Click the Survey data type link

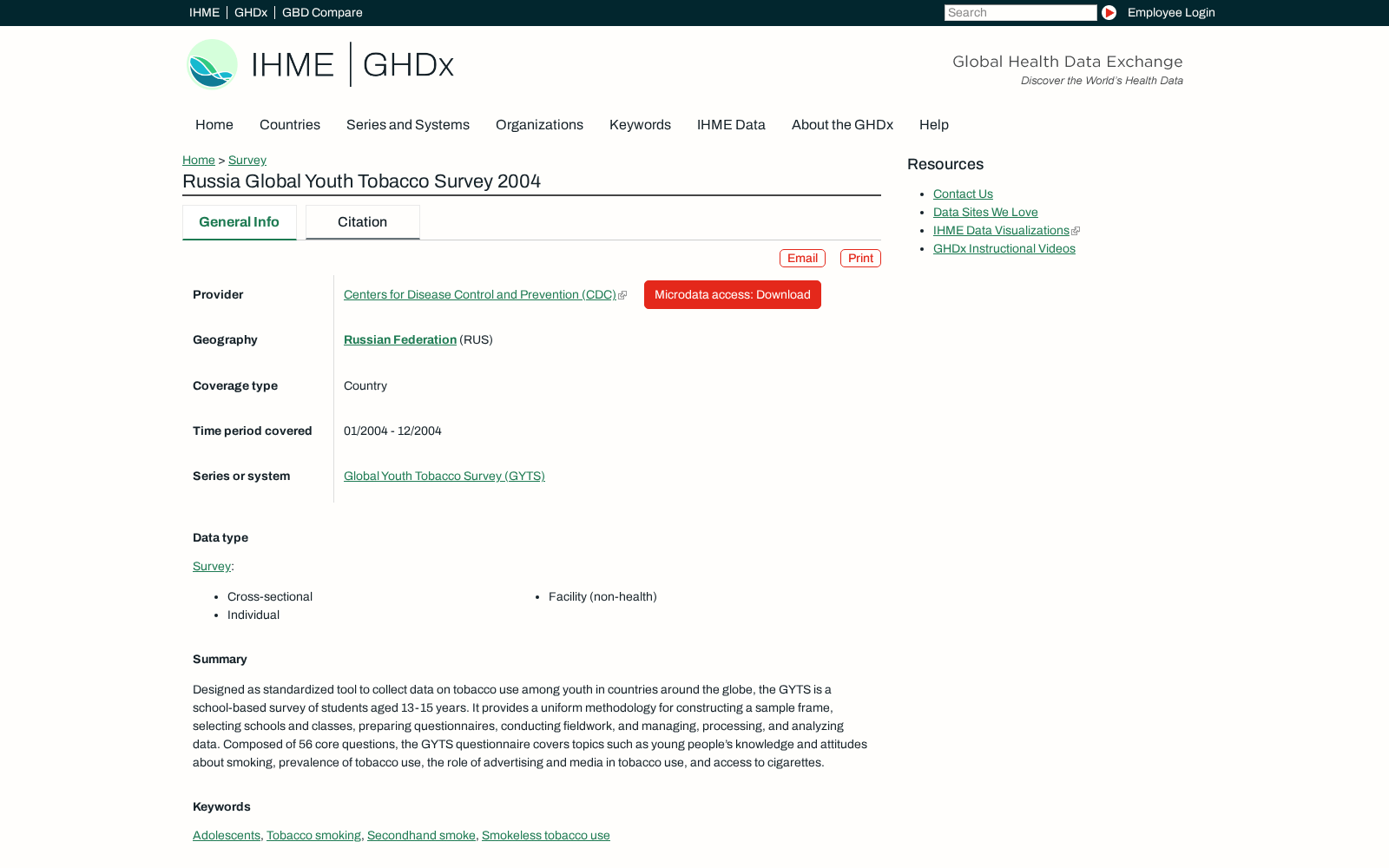coord(212,567)
